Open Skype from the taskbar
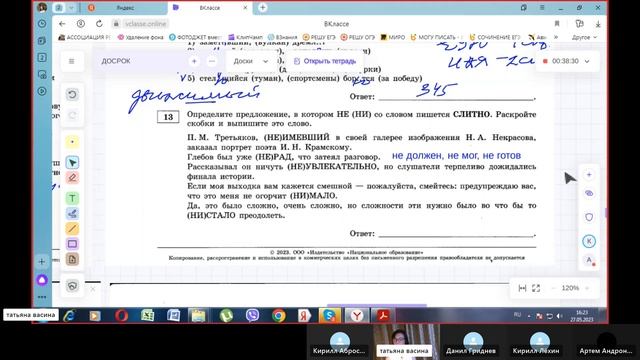640x360 pixels. pyautogui.click(x=330, y=316)
